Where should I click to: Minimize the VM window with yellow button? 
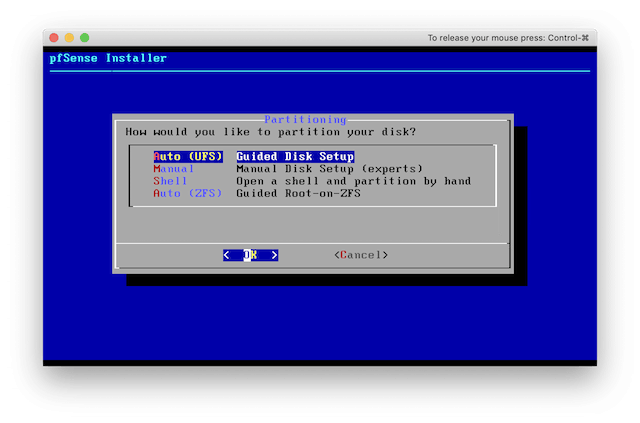click(69, 38)
